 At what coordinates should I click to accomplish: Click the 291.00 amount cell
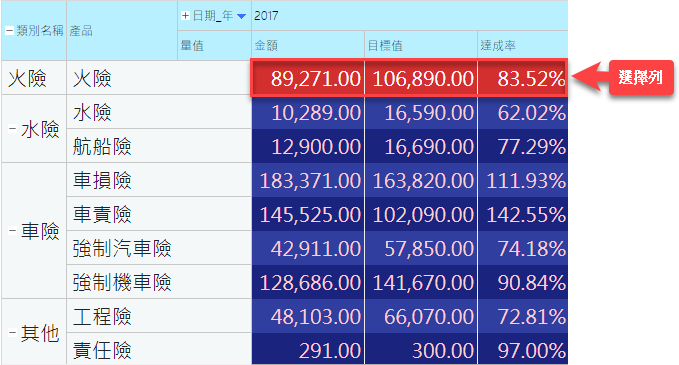click(308, 349)
